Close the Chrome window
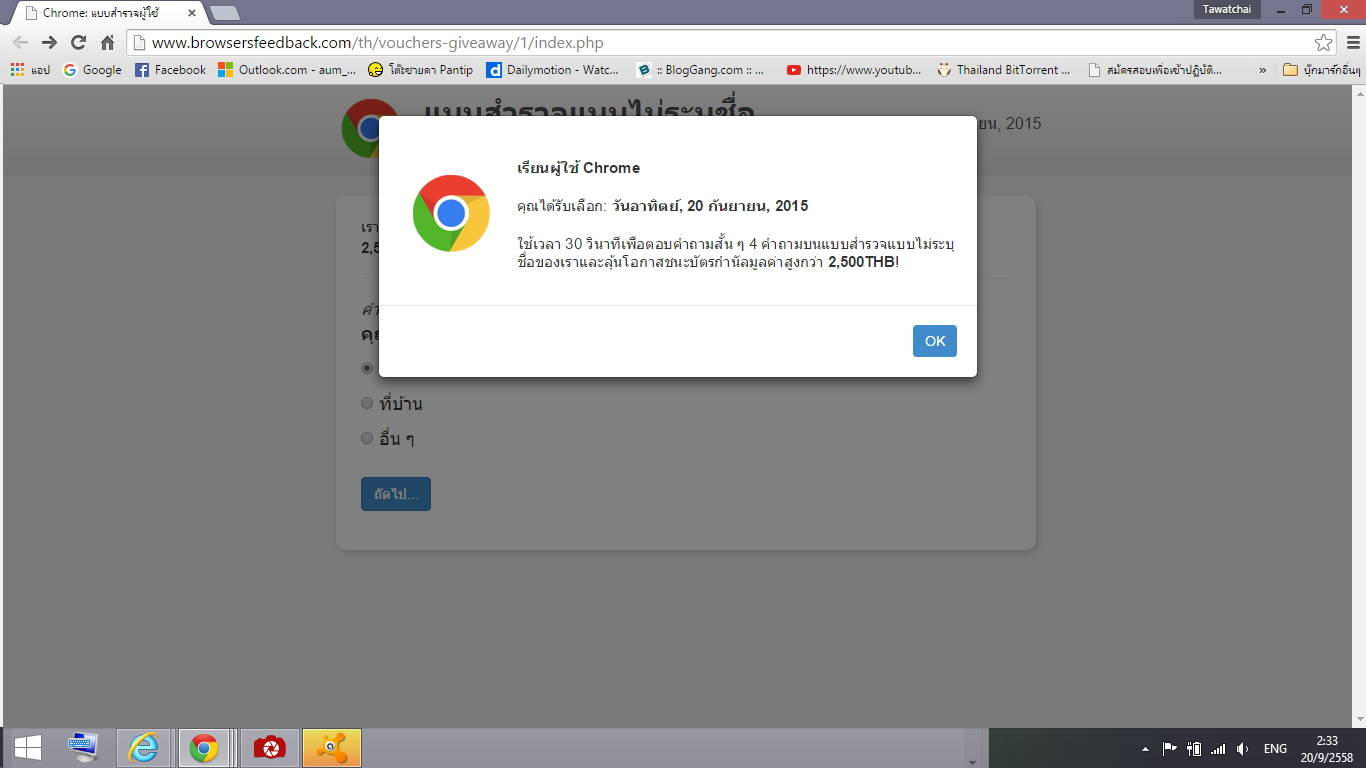The image size is (1366, 768). point(1342,10)
